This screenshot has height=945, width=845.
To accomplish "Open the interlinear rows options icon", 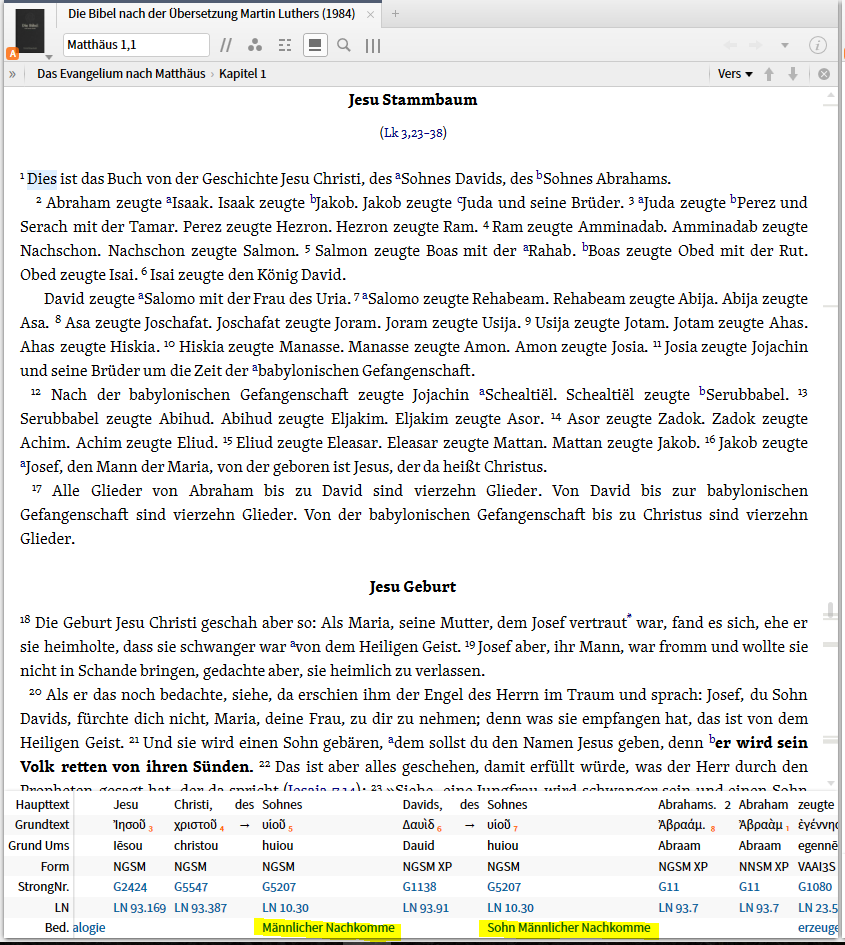I will point(284,45).
